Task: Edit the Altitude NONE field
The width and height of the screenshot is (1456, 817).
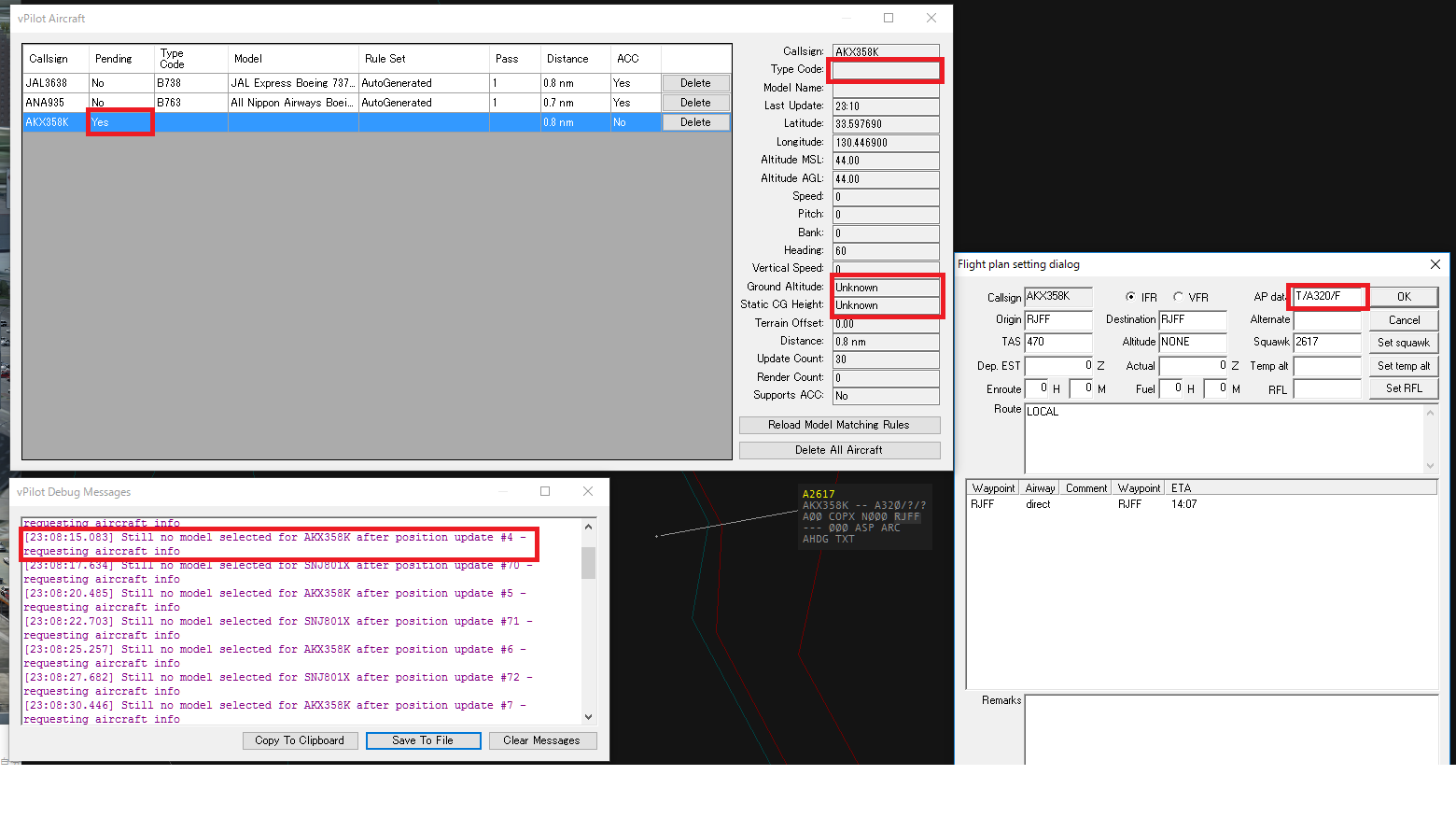Action: tap(1192, 343)
